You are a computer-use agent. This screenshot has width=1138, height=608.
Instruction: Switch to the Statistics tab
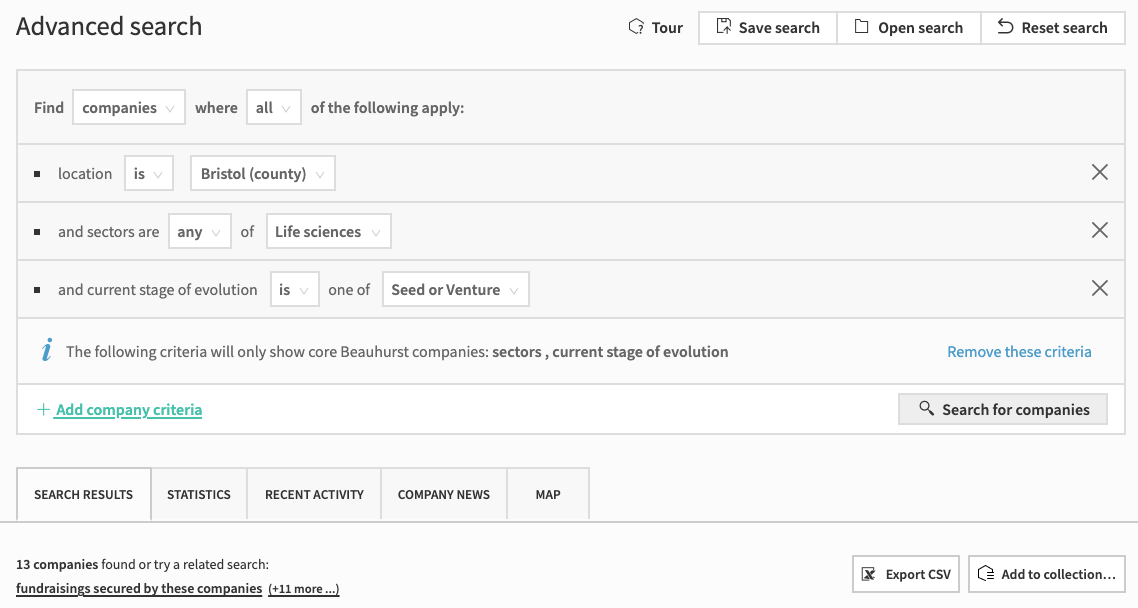(199, 494)
